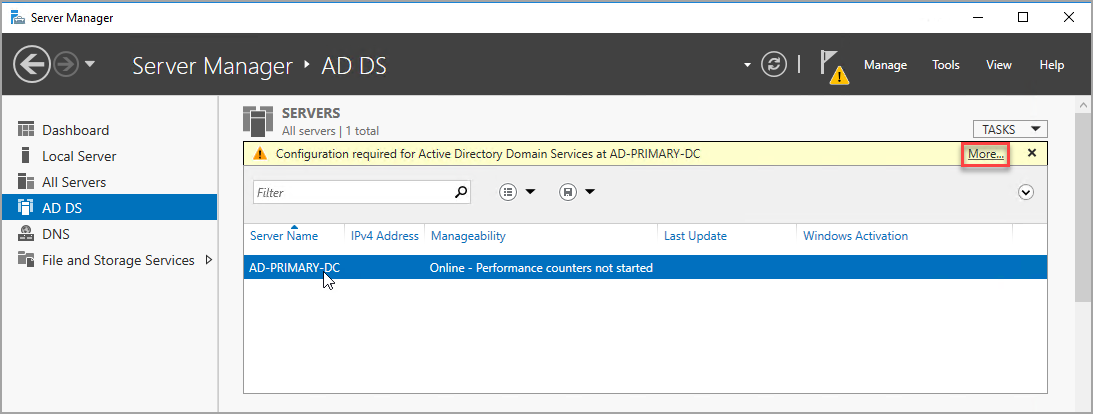Refresh Server Manager with the refresh icon

[774, 65]
